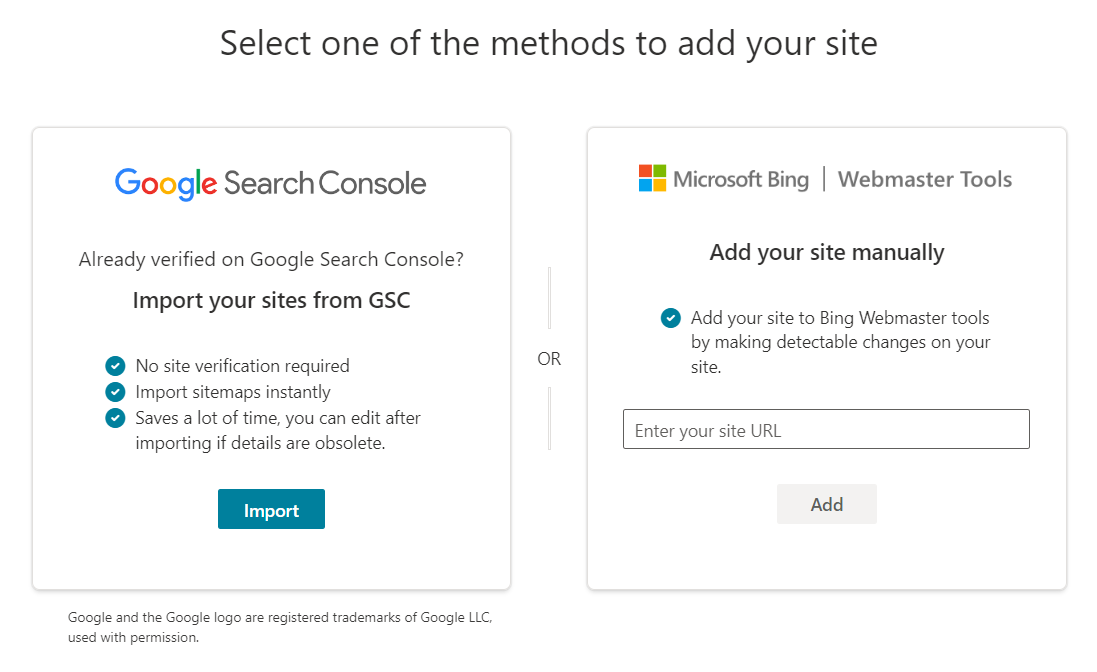Click the "Microsoft Bing" wordmark
This screenshot has width=1097, height=672.
pyautogui.click(x=742, y=178)
